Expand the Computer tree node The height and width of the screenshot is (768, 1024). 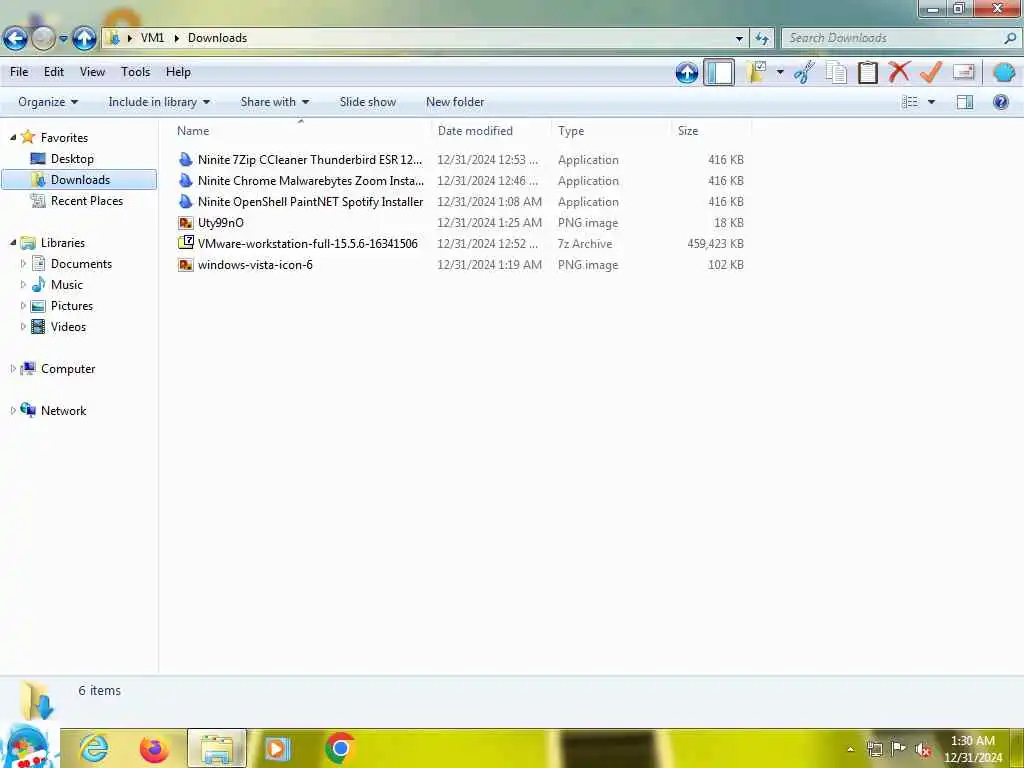[x=12, y=368]
